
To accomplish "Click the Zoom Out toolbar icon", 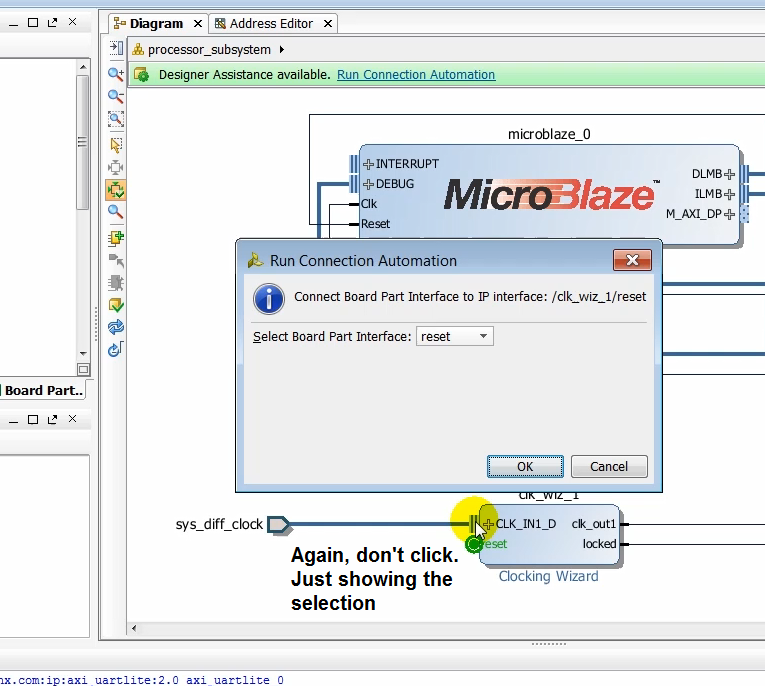I will click(116, 96).
